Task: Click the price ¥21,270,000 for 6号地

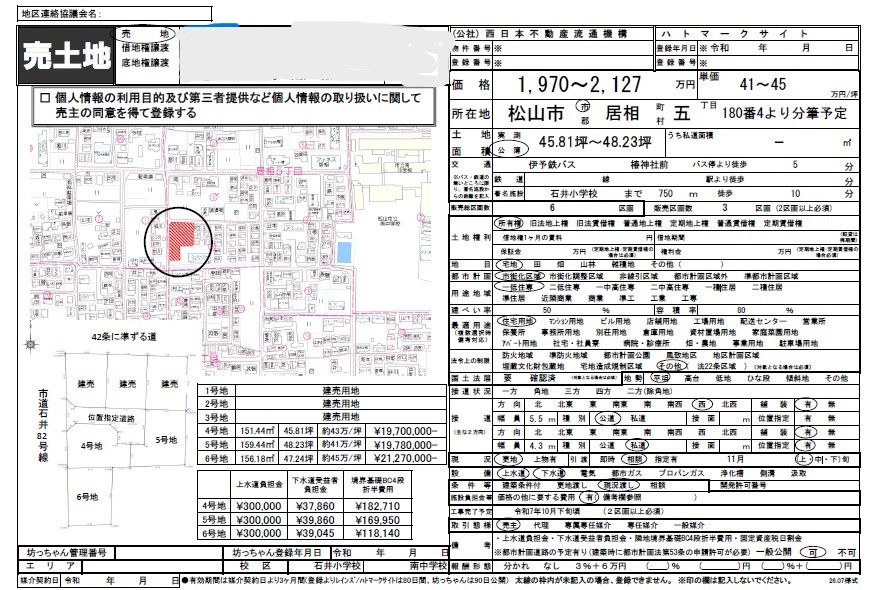Action: (x=405, y=458)
